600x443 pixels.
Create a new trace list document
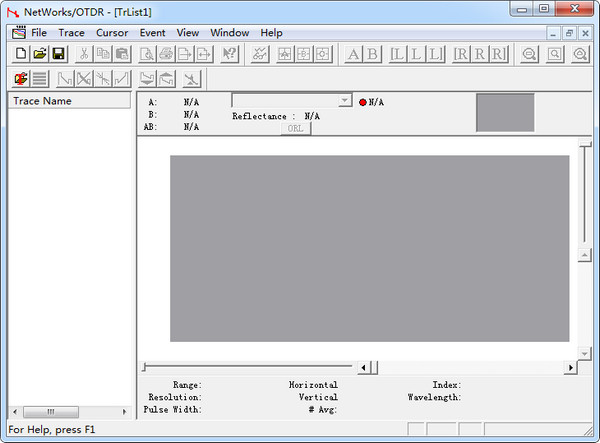tap(21, 54)
